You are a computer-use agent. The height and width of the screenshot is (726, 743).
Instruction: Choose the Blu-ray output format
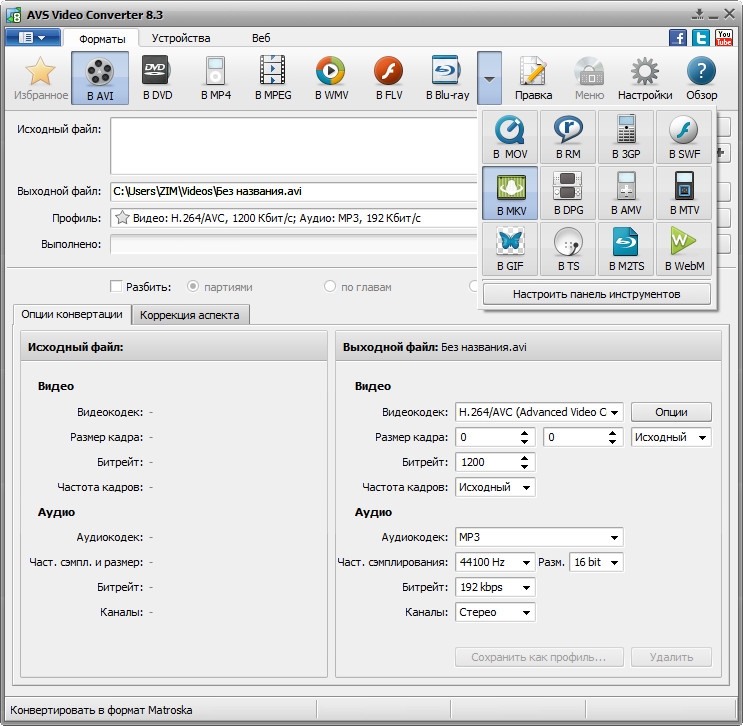click(x=446, y=78)
